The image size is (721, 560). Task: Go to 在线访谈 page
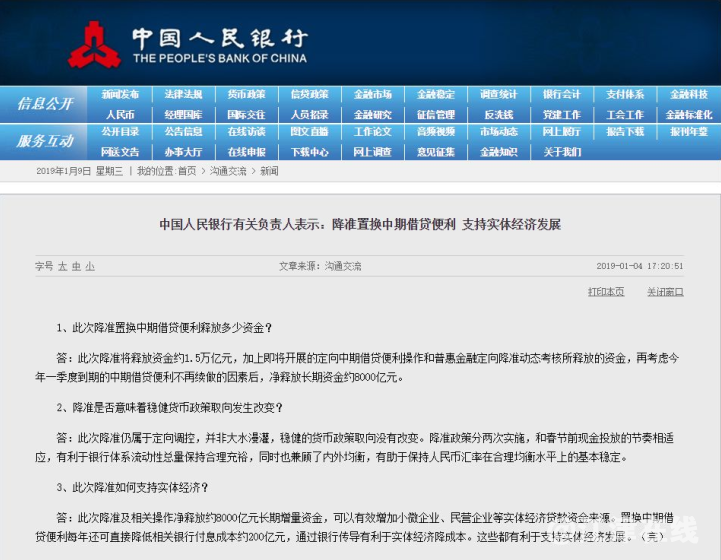coord(246,131)
